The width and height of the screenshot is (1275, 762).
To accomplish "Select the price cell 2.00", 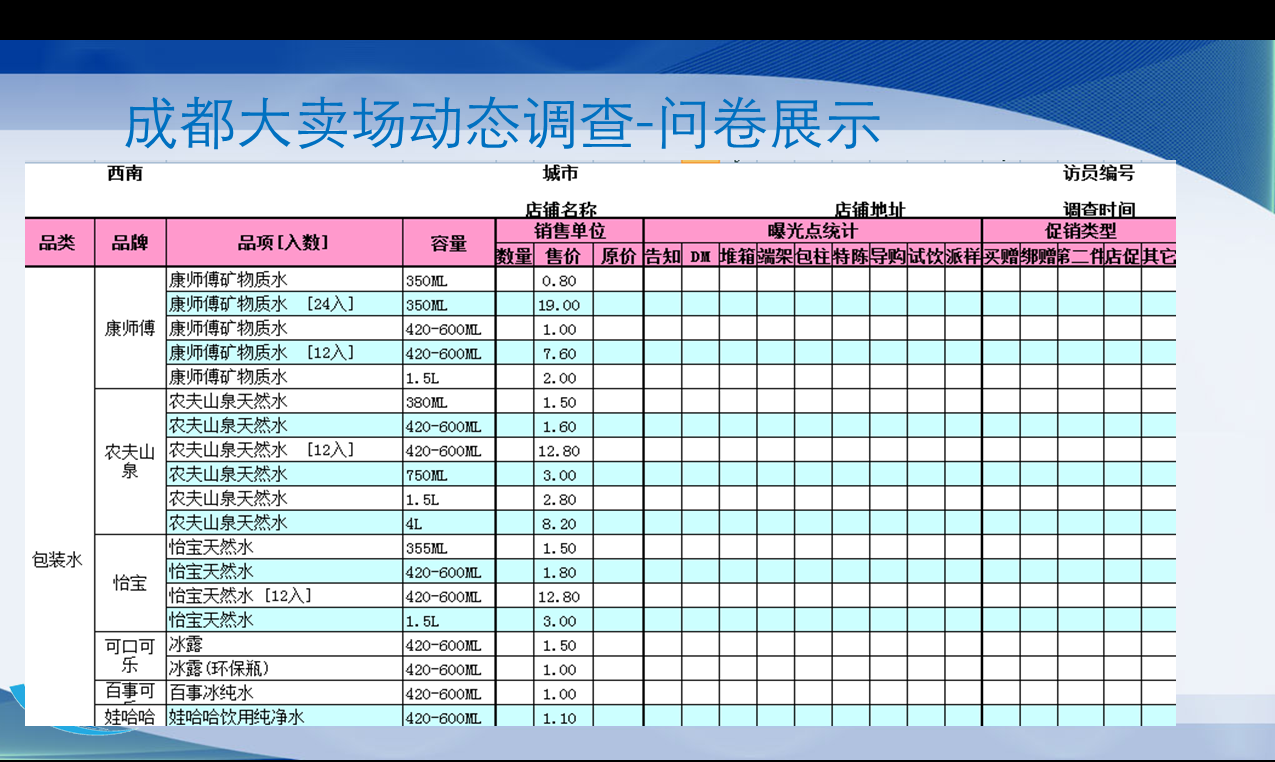I will 562,377.
